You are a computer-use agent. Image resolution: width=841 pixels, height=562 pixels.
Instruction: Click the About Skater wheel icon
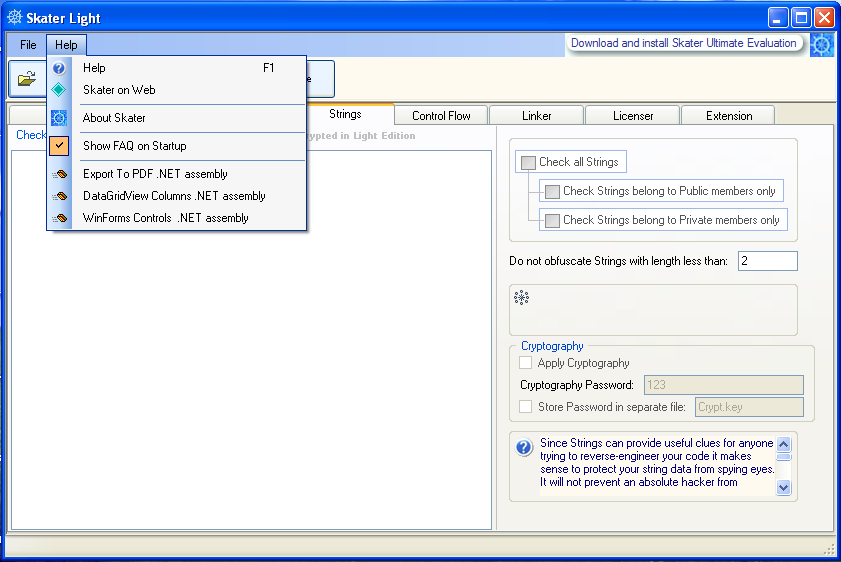59,118
